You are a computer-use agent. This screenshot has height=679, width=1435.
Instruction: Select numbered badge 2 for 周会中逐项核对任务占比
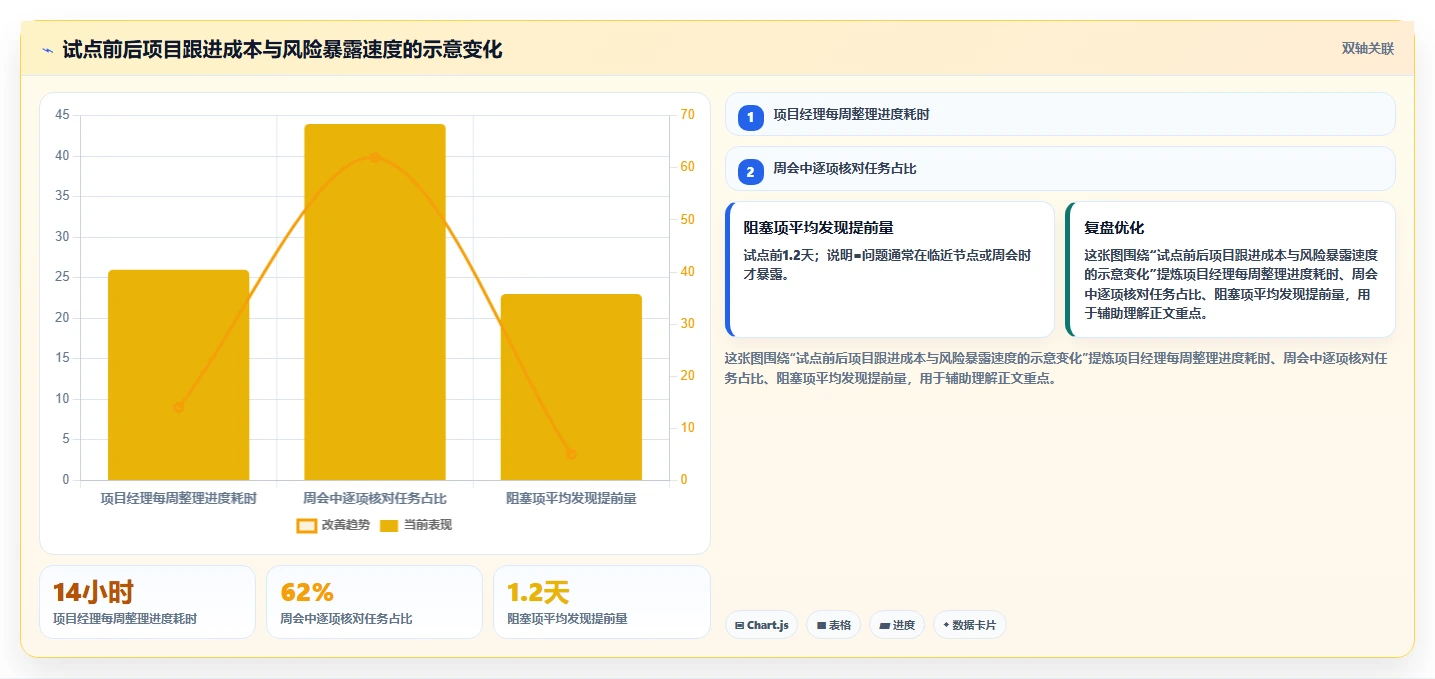tap(751, 172)
